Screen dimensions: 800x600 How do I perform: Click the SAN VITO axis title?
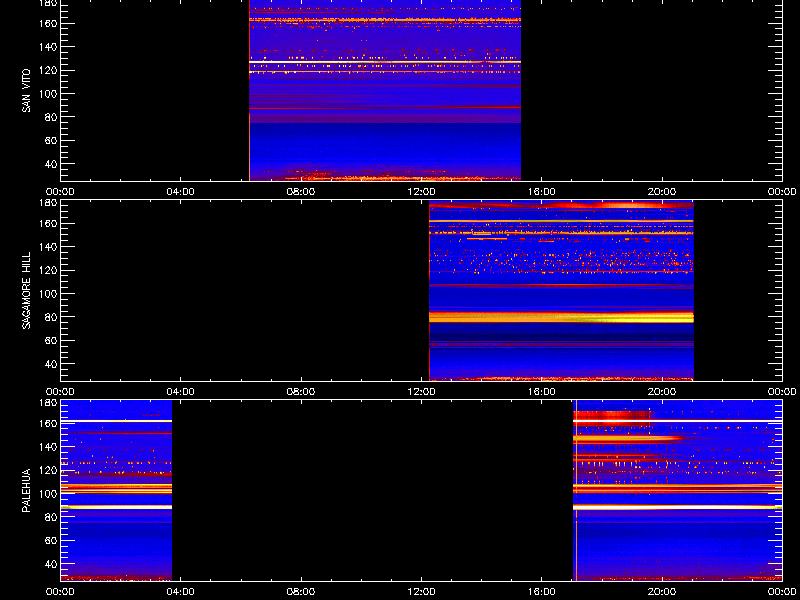(26, 91)
